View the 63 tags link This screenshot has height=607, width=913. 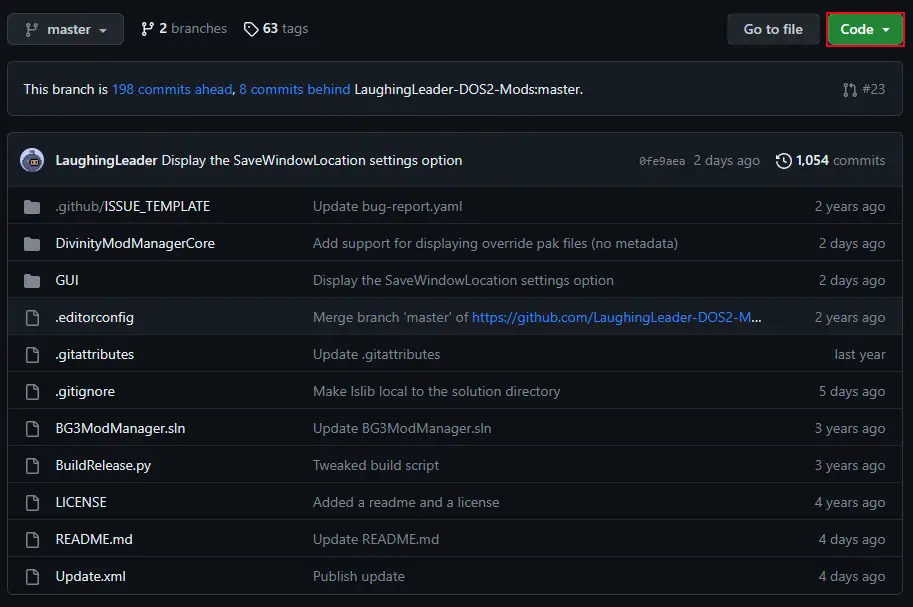click(x=276, y=29)
